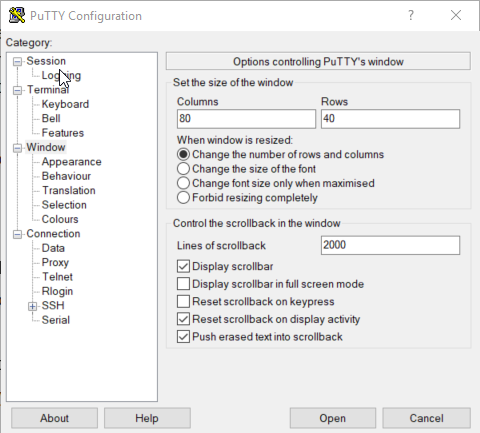The image size is (480, 433).
Task: Click the Lines of scrollback field
Action: pos(390,246)
